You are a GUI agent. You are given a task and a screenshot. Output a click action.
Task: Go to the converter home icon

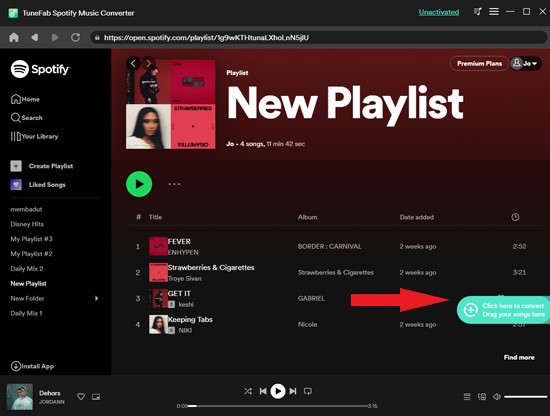(x=14, y=37)
